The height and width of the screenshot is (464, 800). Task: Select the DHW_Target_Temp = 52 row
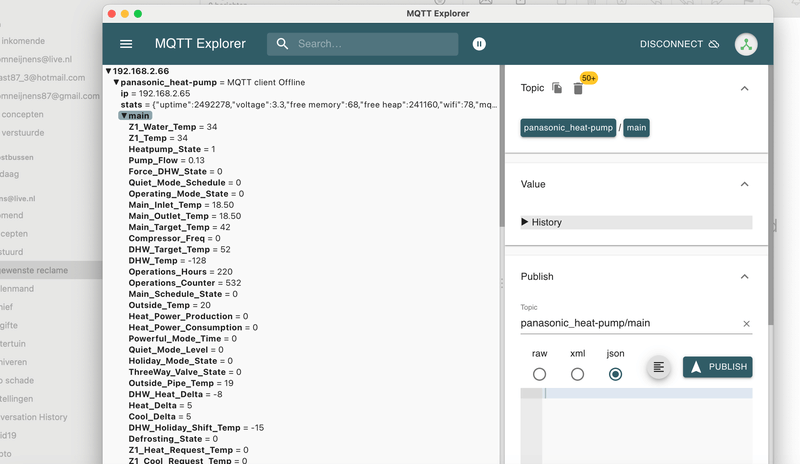(180, 250)
